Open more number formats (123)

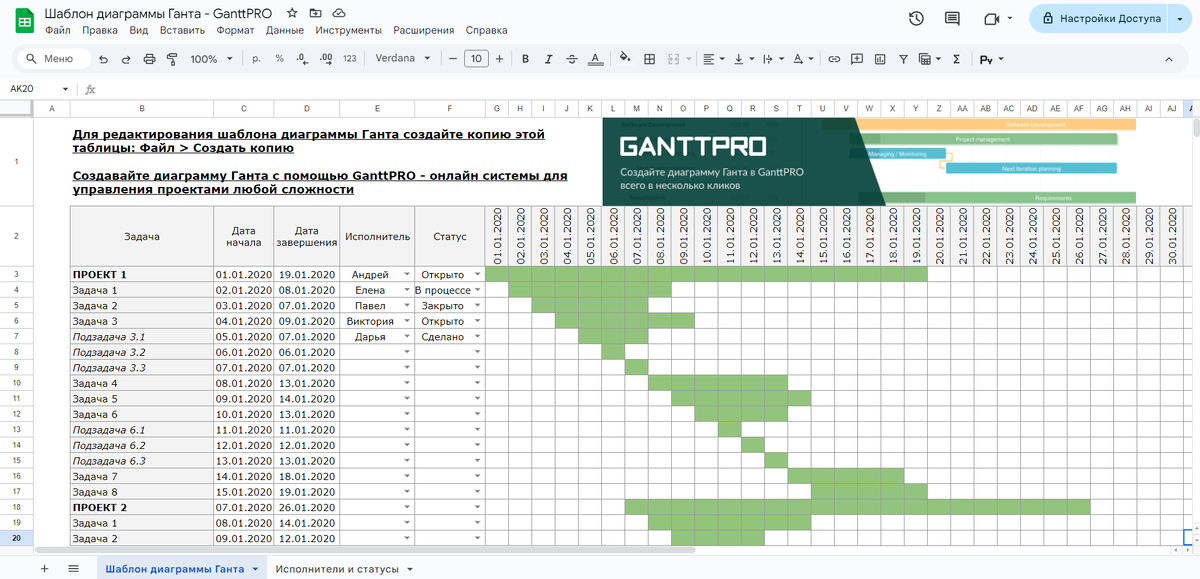click(349, 59)
